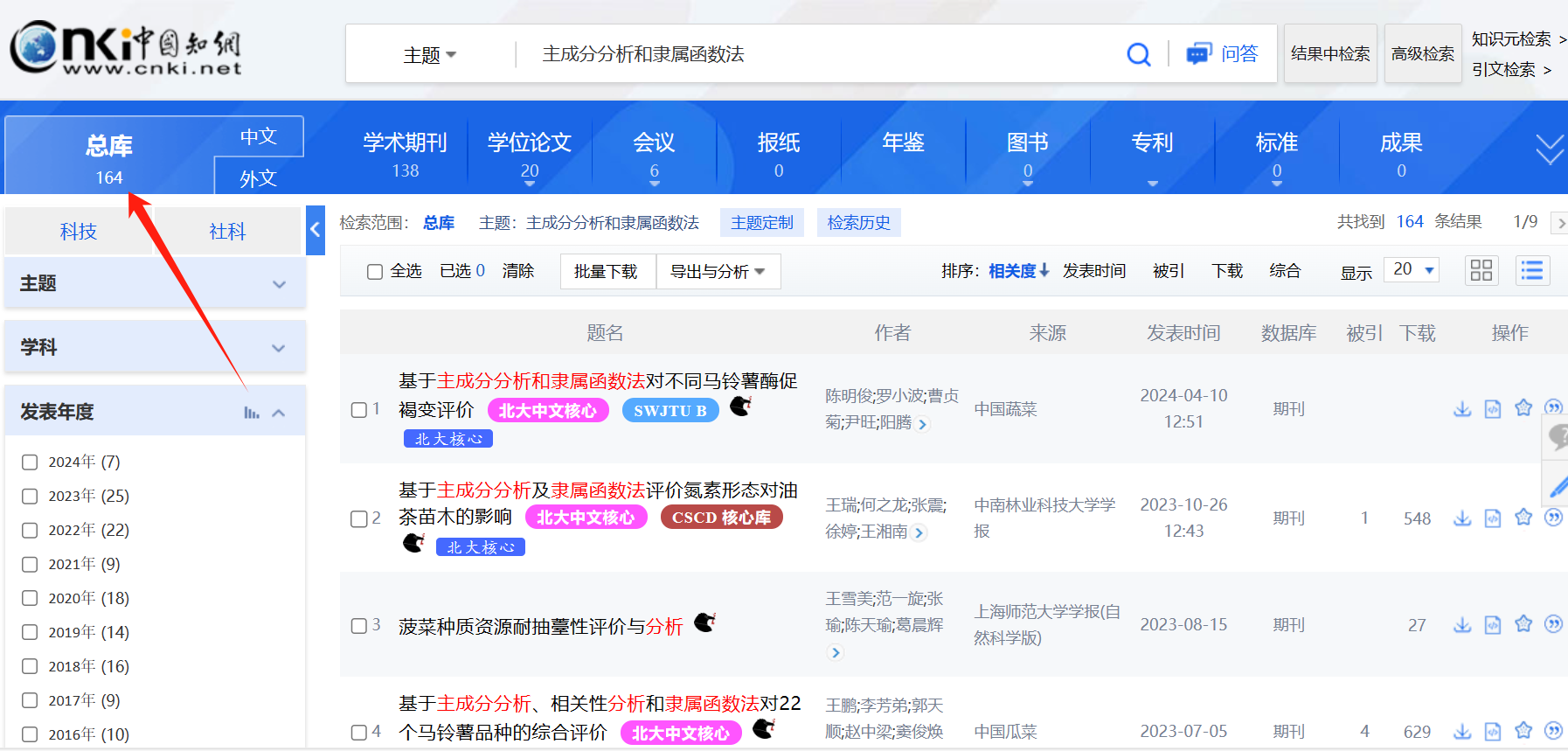Tick the 2023年 year filter checkbox
Screen dimensions: 1568x751
(x=30, y=496)
